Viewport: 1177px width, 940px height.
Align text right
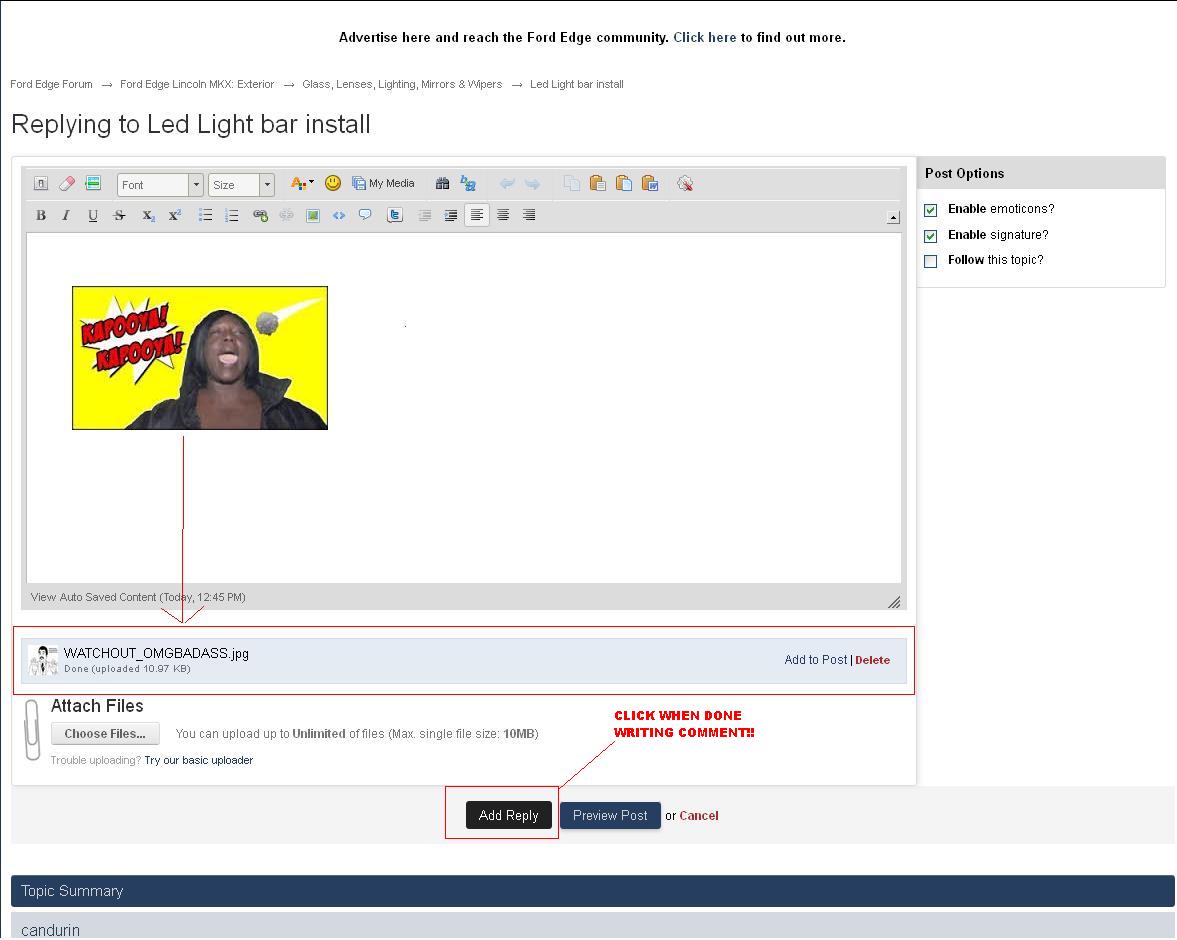(x=529, y=215)
